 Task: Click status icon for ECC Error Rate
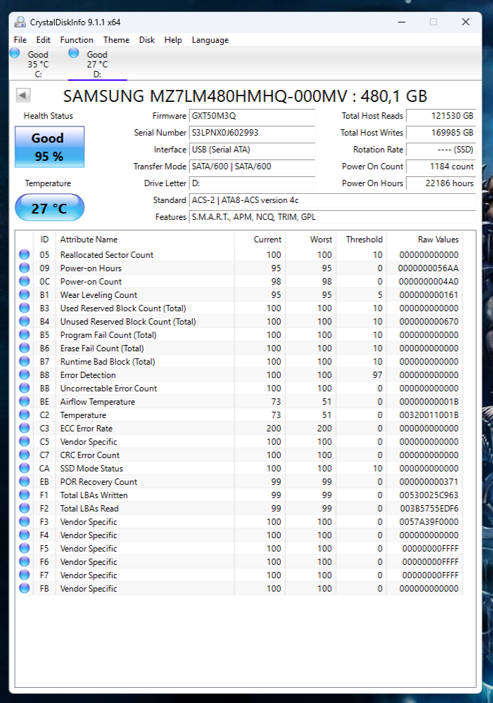click(24, 428)
